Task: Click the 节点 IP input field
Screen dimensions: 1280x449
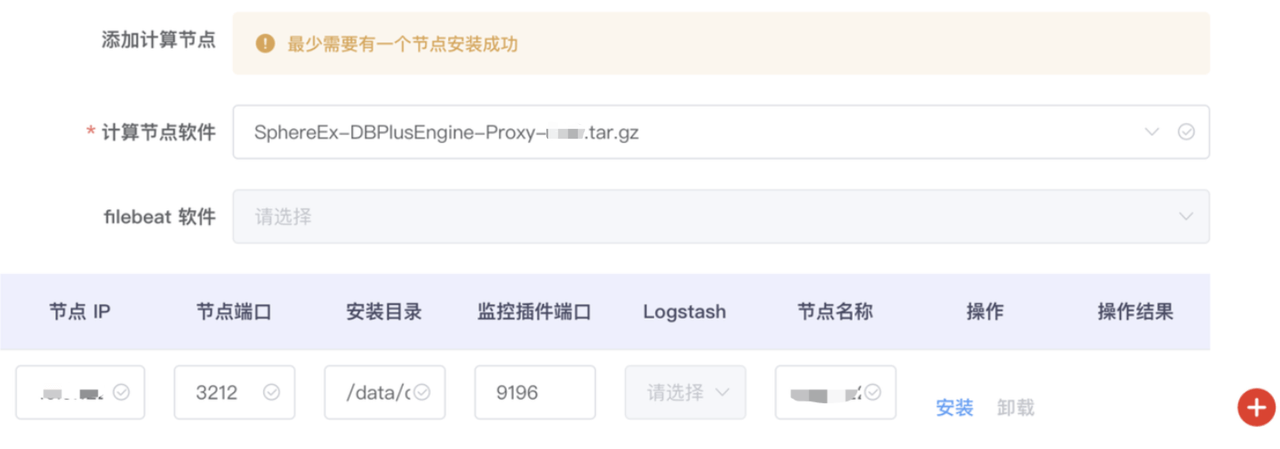Action: (x=70, y=392)
